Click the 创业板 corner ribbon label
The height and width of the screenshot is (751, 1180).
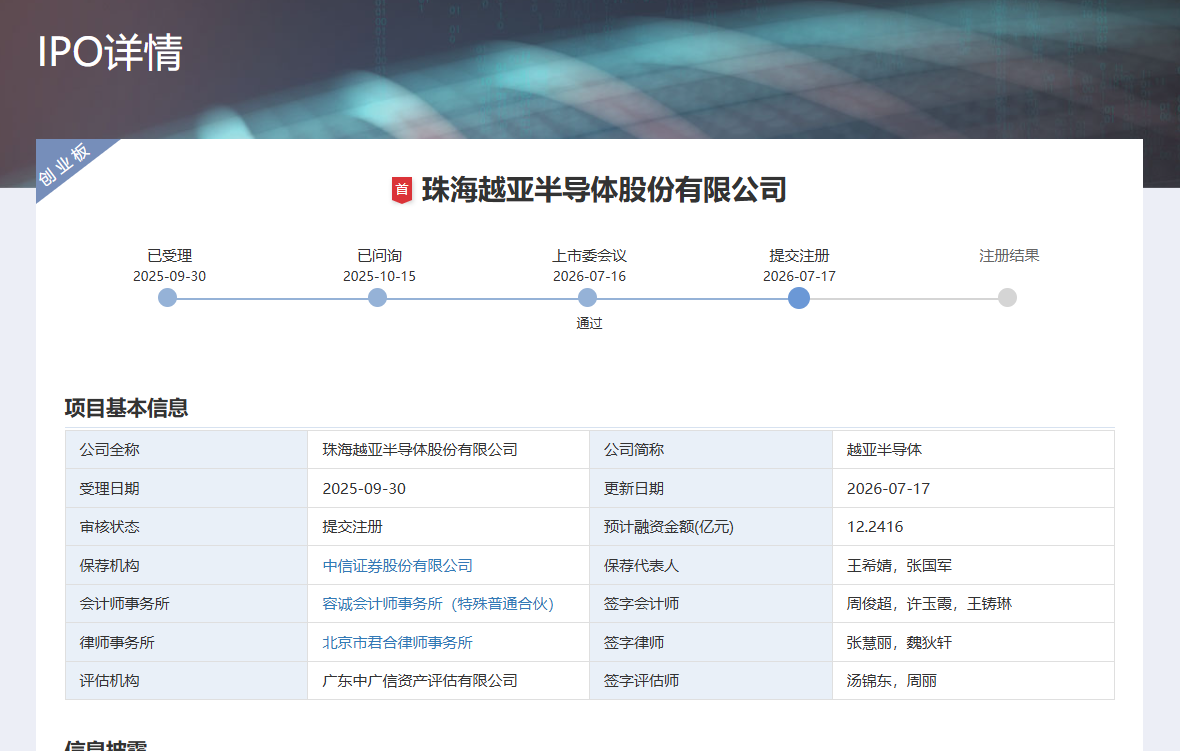[65, 164]
